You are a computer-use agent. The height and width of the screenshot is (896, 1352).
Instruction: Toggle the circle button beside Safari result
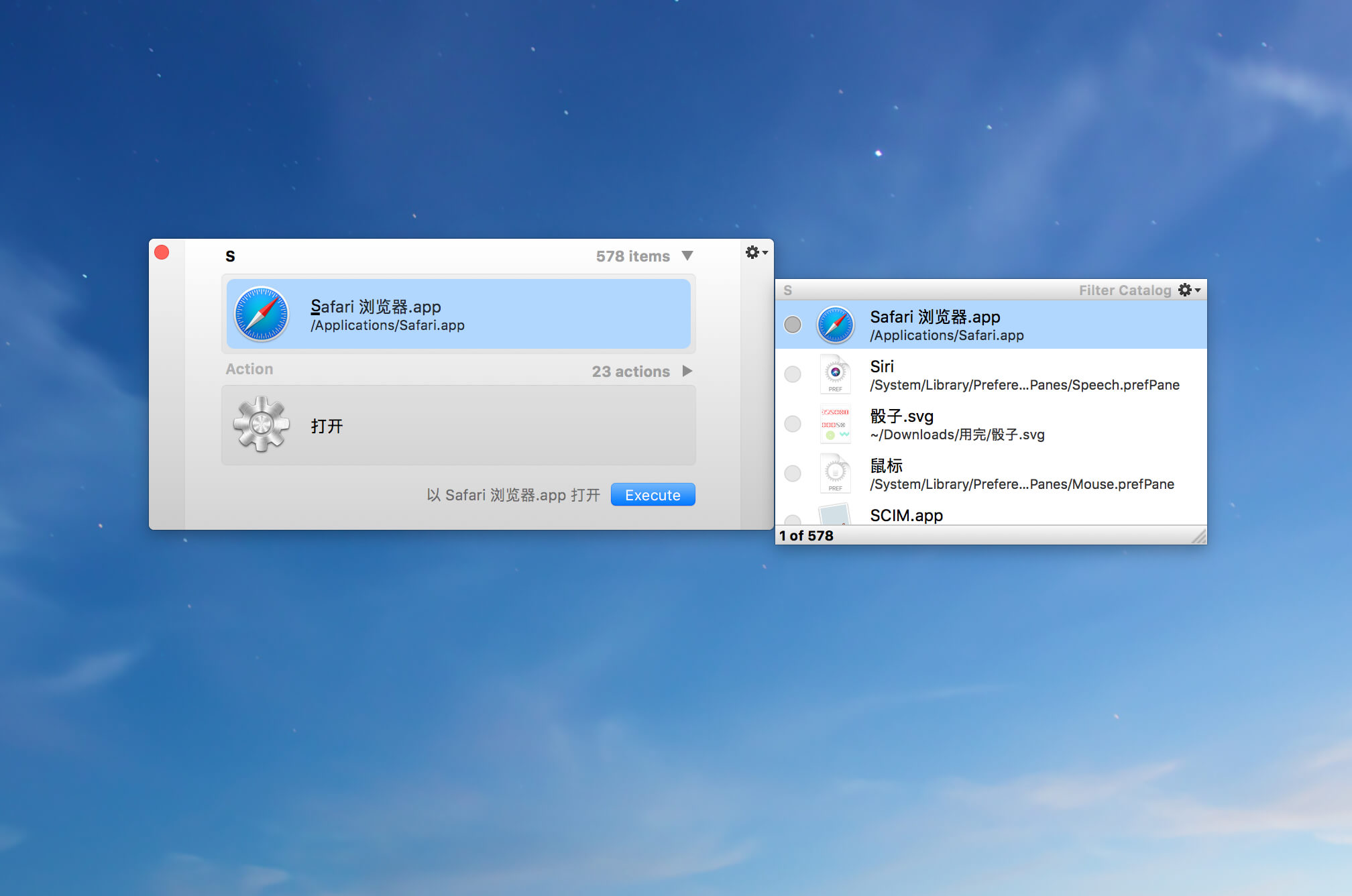793,325
